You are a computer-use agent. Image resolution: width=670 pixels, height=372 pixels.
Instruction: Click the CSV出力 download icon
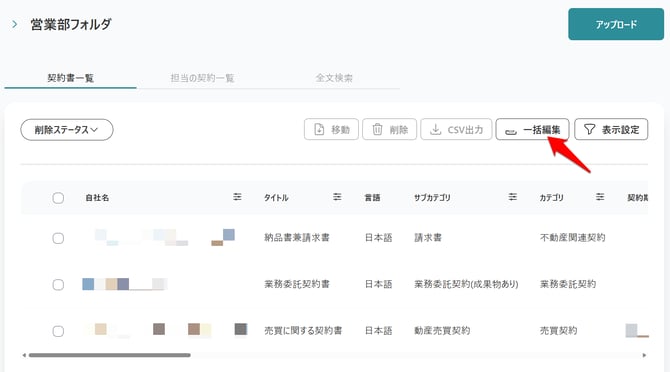point(435,129)
